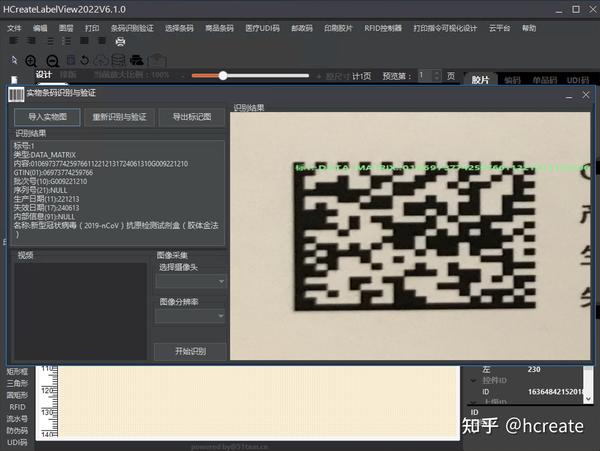The width and height of the screenshot is (600, 451).
Task: Switch to the 胶片 tab
Action: (x=480, y=79)
